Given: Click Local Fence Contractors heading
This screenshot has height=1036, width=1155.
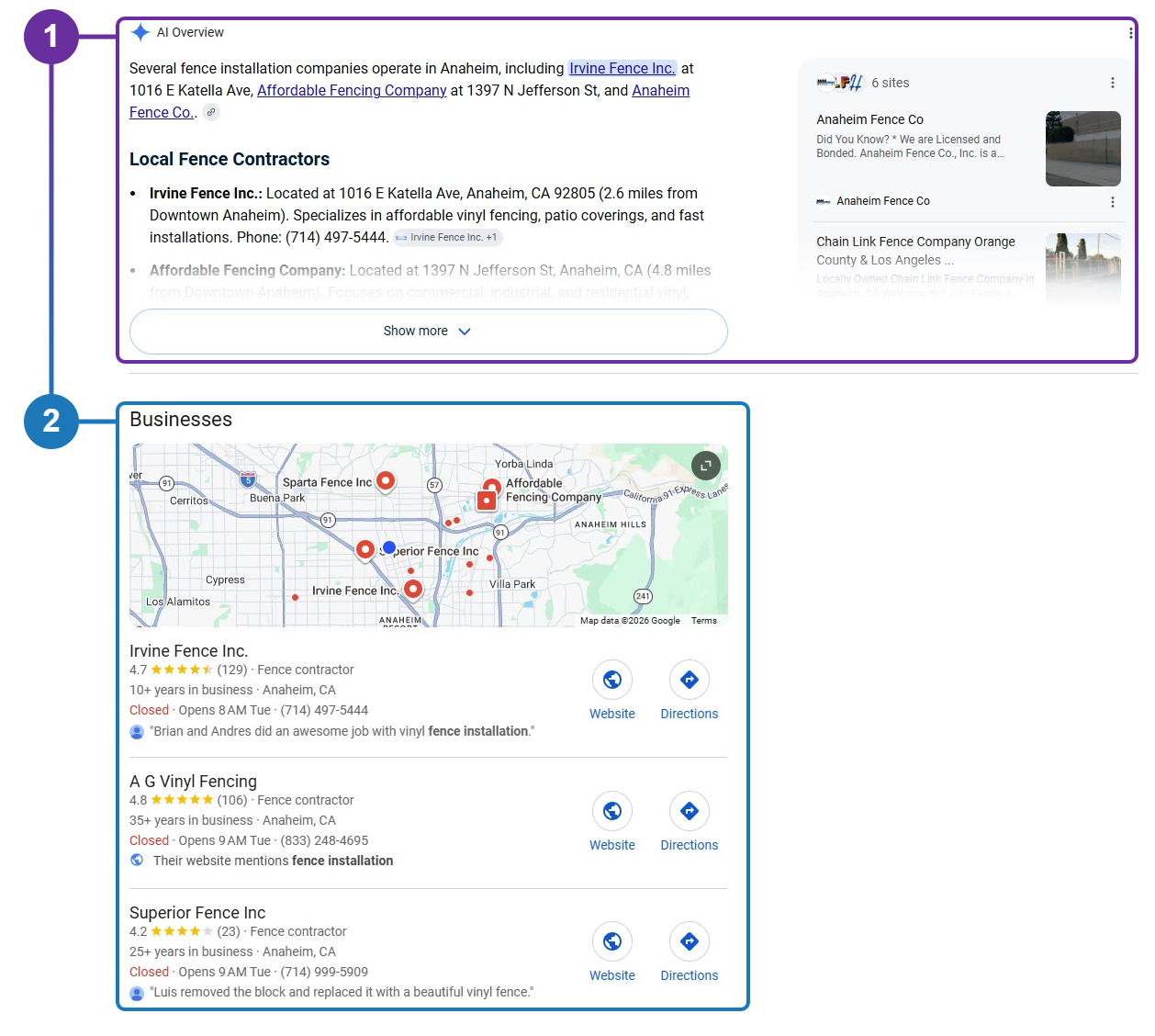Looking at the screenshot, I should click(230, 159).
